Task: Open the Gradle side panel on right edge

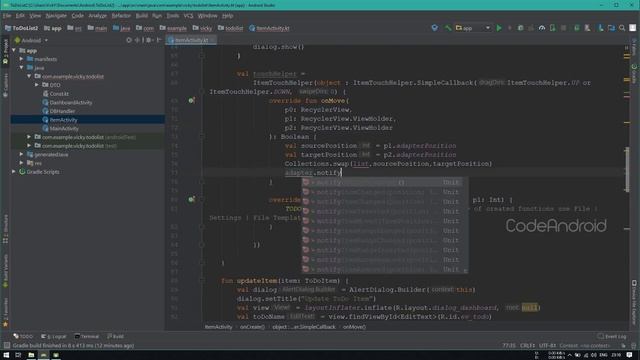Action: pos(634,73)
